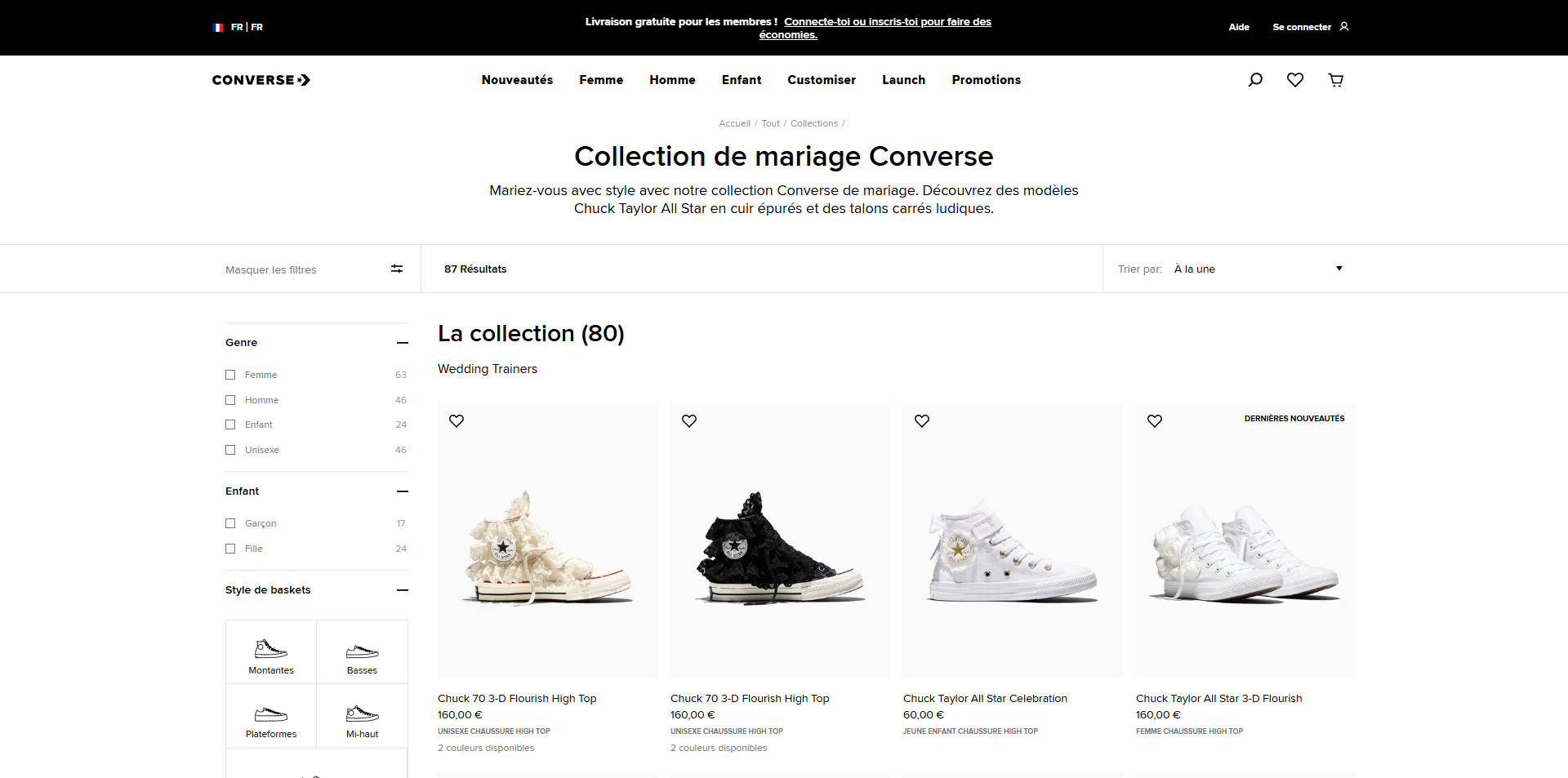Open the Launch menu
1568x778 pixels.
903,80
